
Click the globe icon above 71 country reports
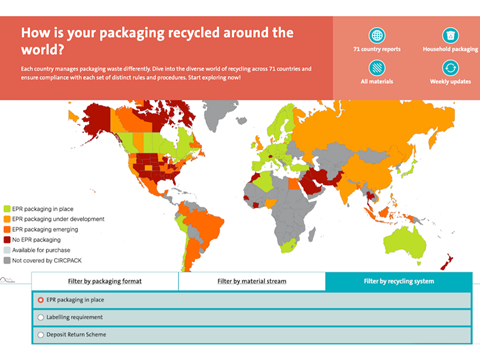[x=377, y=35]
